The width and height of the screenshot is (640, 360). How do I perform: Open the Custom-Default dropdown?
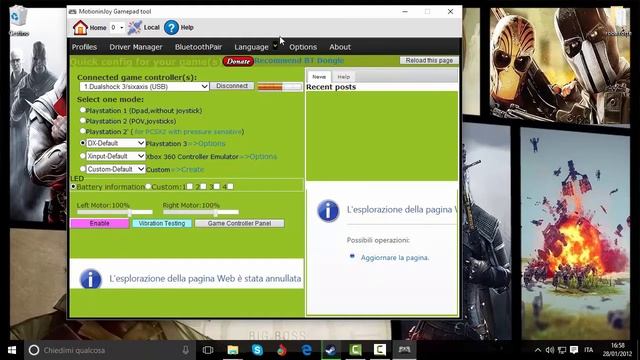tap(116, 169)
